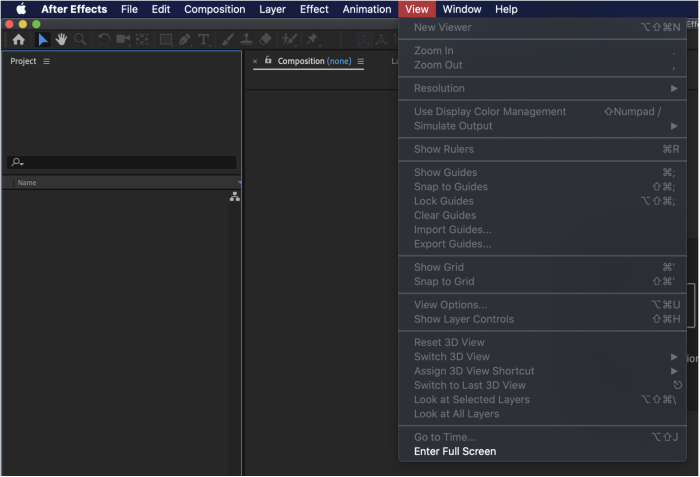The height and width of the screenshot is (477, 700).
Task: Sort by the Name column header
Action: [x=27, y=183]
